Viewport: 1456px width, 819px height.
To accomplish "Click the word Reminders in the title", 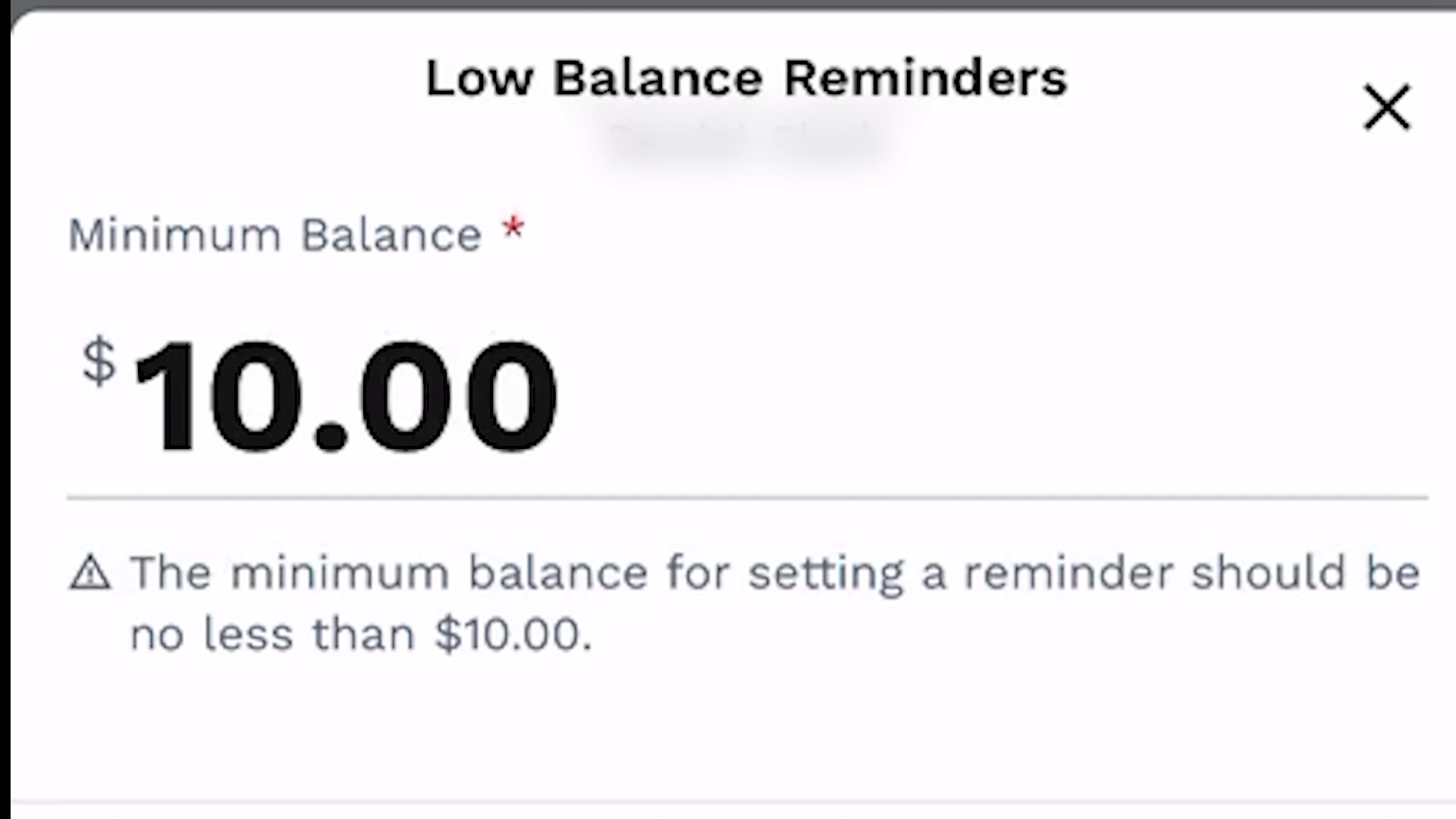I will click(x=925, y=78).
